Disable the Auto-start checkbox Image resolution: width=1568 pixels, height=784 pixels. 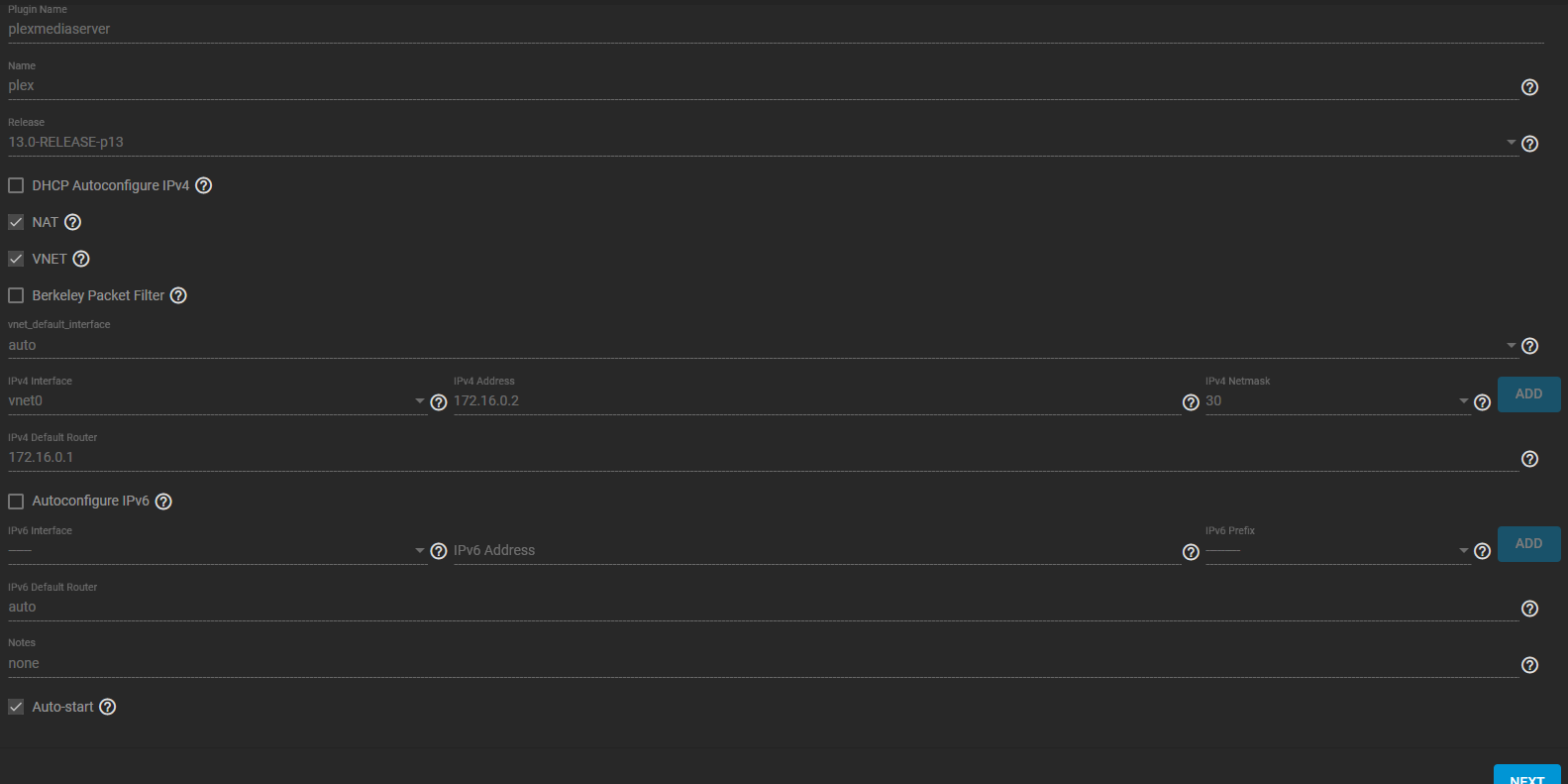click(16, 707)
